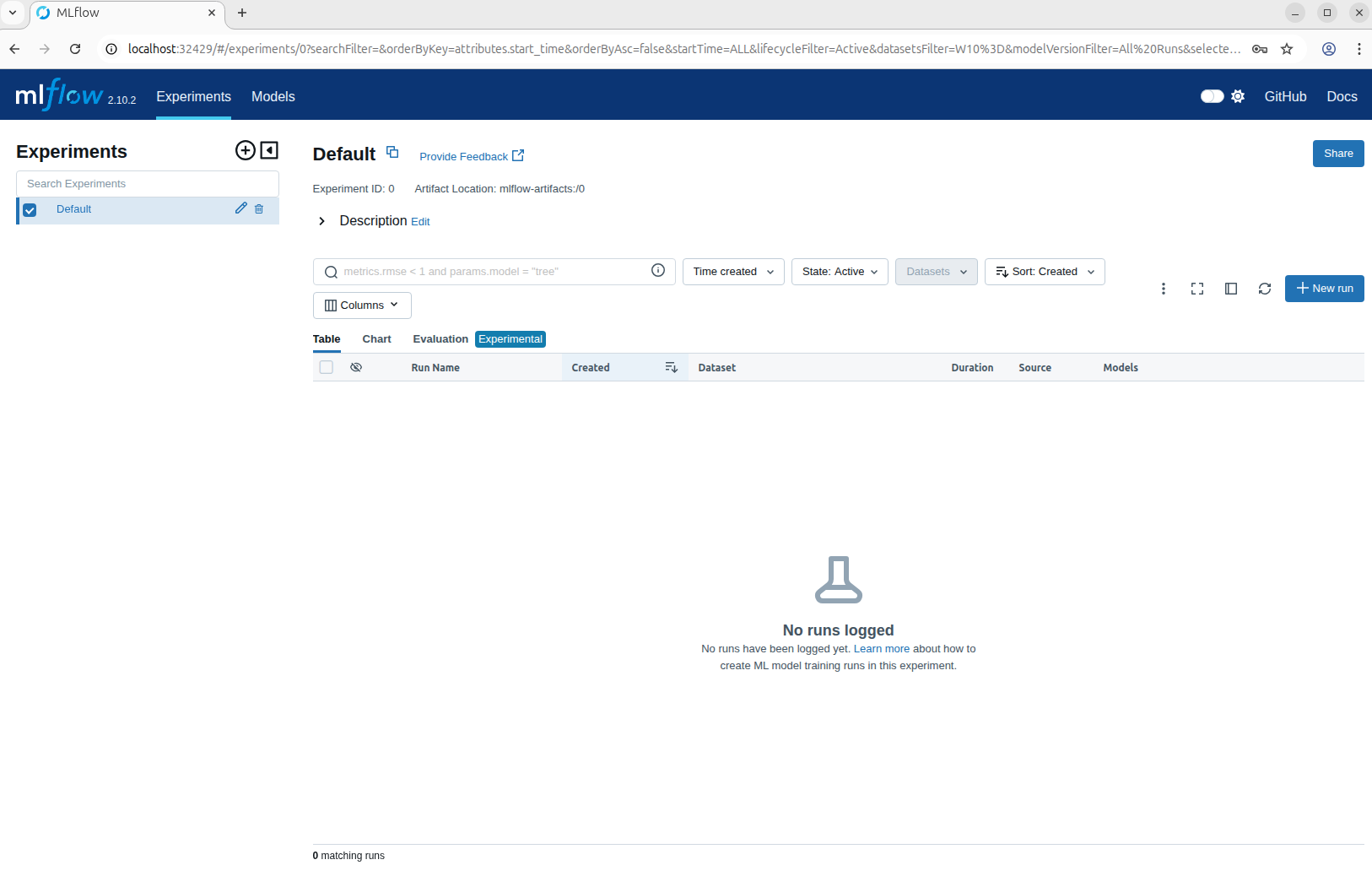Switch to the Evaluation tab
Viewport: 1372px width, 876px height.
tap(440, 339)
